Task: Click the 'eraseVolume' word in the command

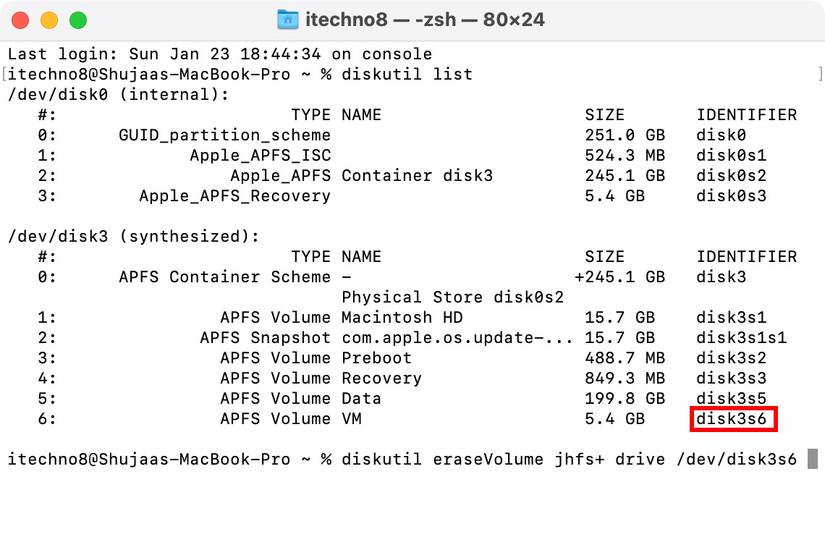Action: [x=488, y=459]
